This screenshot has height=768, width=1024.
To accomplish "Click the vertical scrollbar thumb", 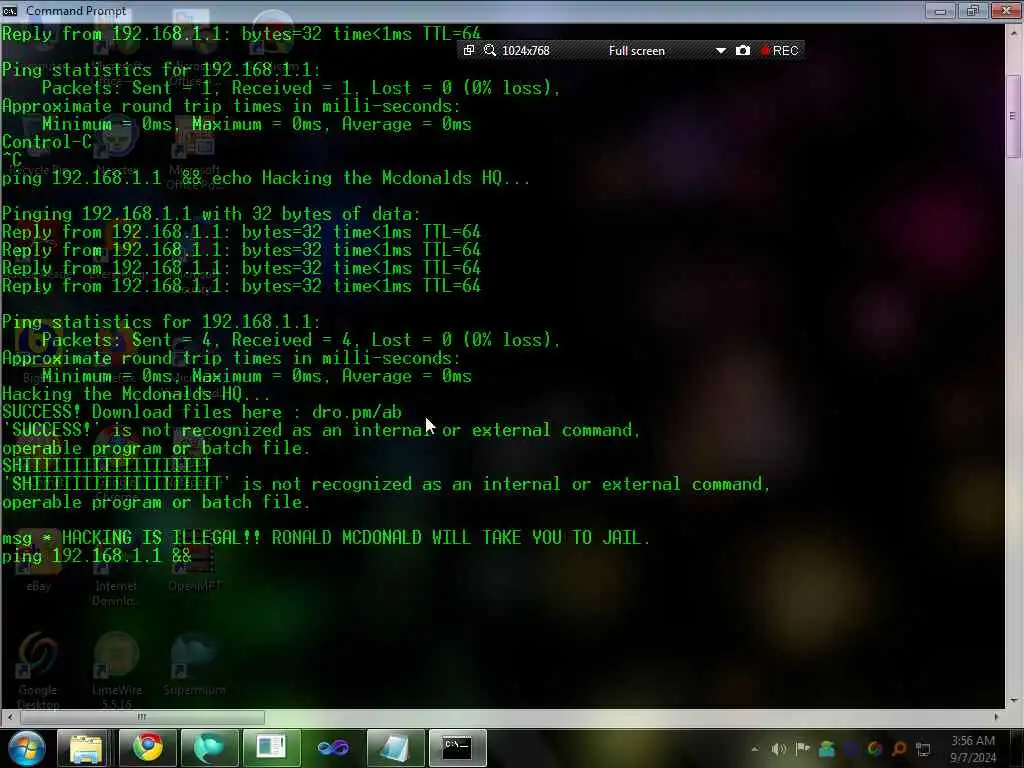I will [x=1013, y=116].
